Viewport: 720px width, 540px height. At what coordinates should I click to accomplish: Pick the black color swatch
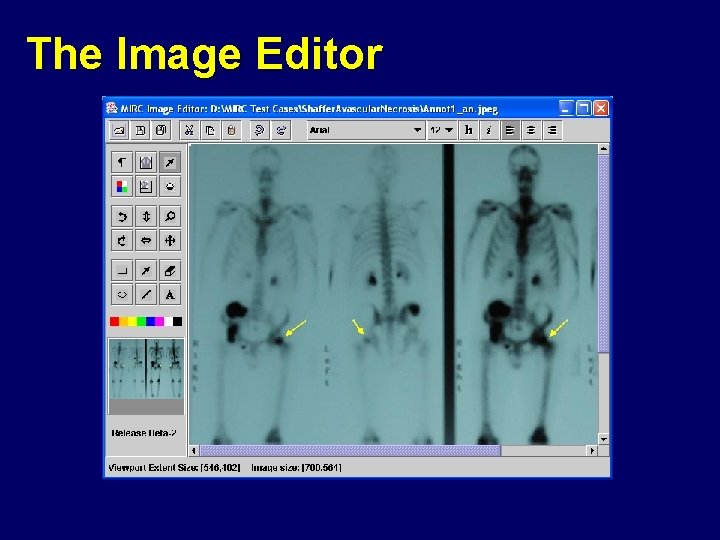tap(178, 322)
